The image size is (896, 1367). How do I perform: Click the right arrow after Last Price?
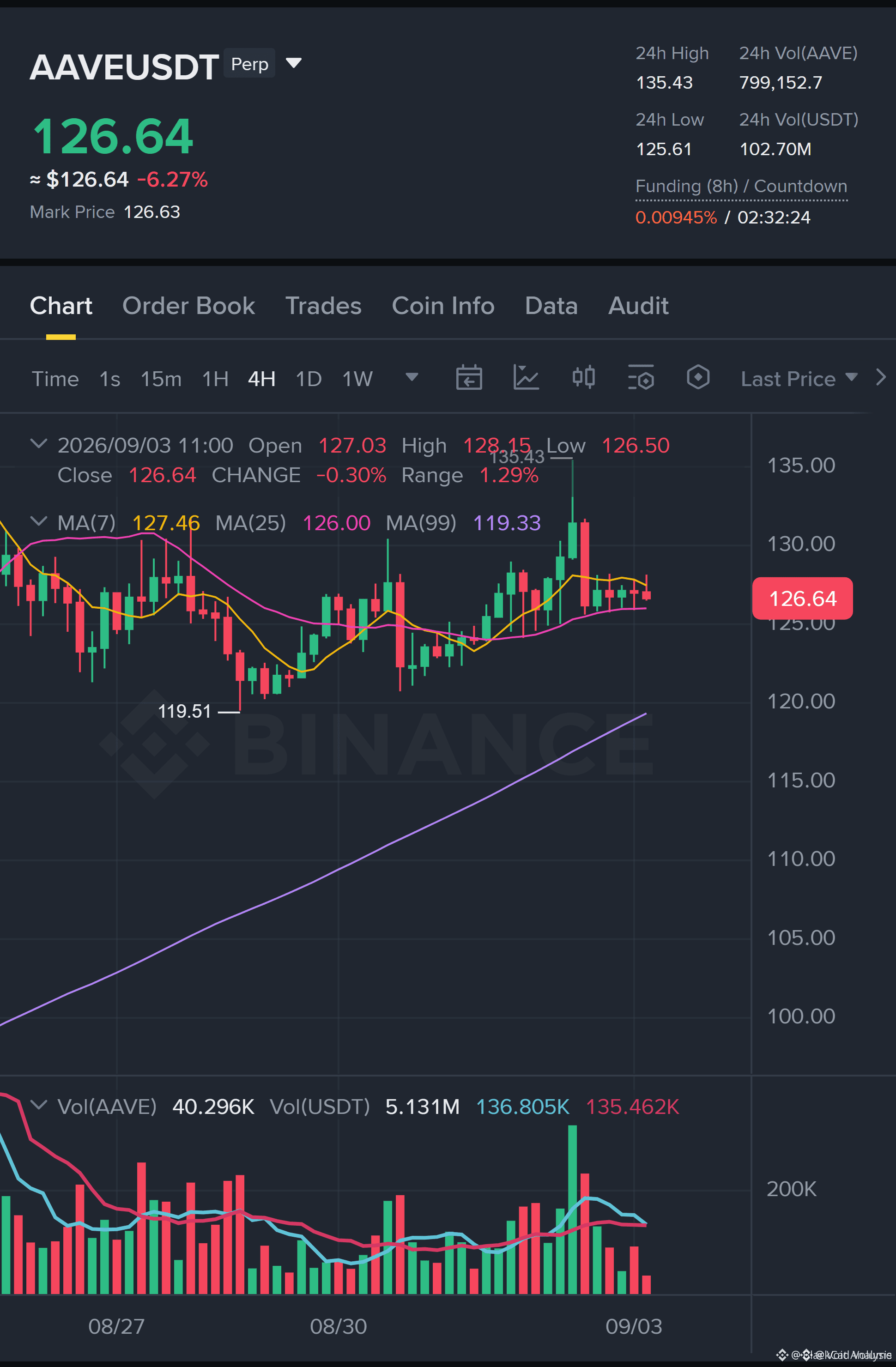coord(881,377)
